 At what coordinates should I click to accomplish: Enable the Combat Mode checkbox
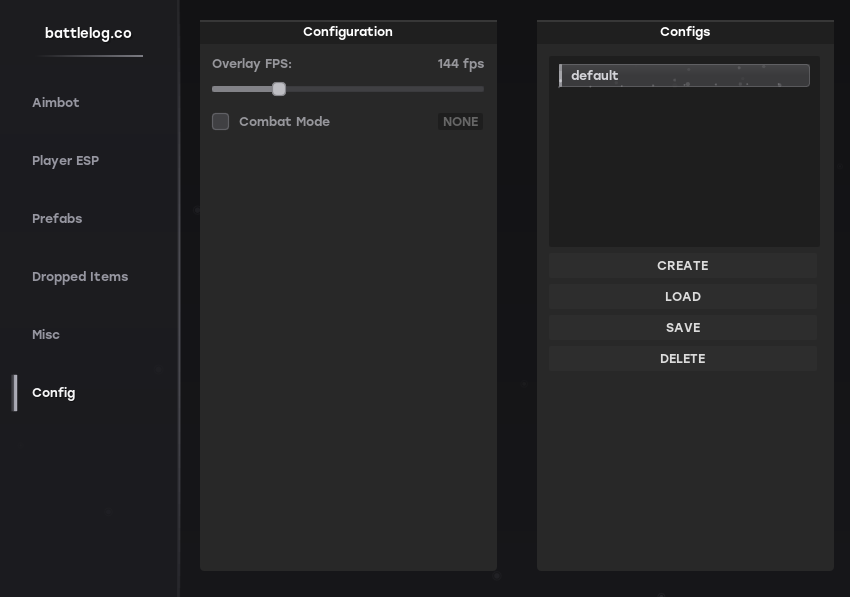coord(220,121)
